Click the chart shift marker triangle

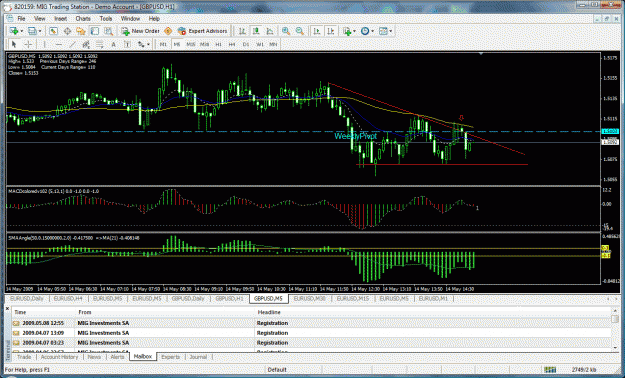click(x=481, y=53)
